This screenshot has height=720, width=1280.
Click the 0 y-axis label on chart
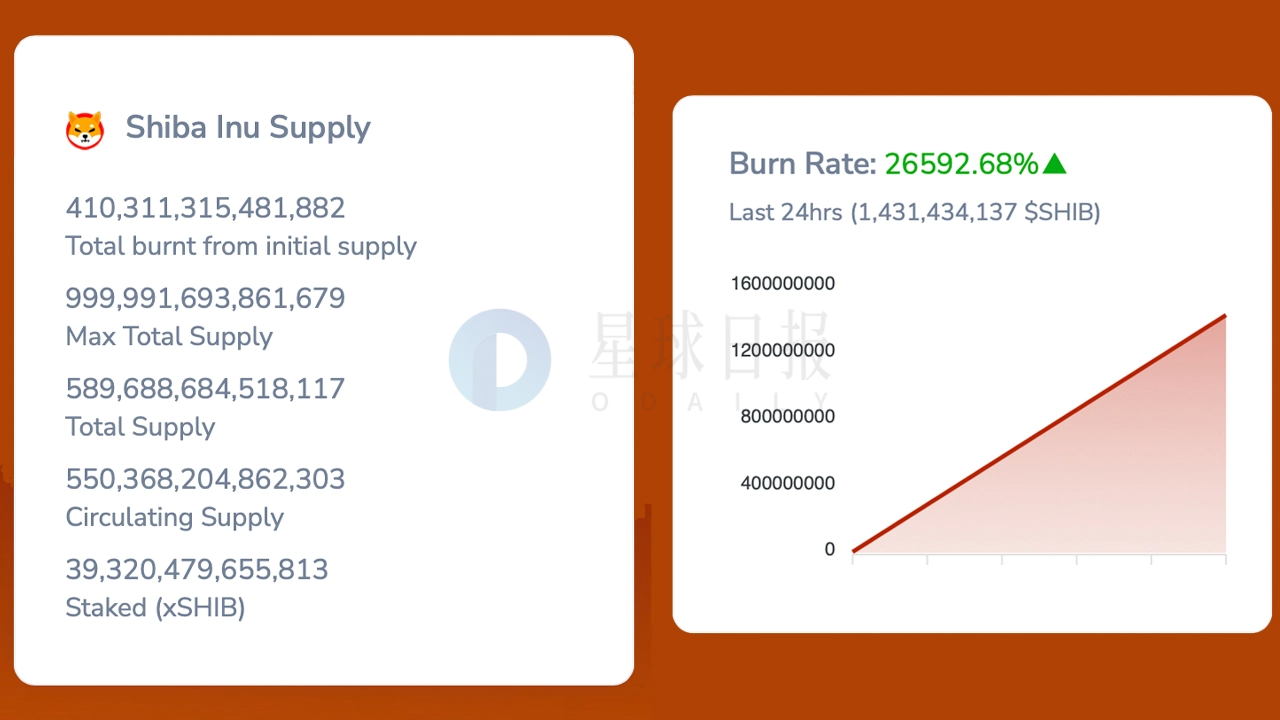click(x=829, y=550)
